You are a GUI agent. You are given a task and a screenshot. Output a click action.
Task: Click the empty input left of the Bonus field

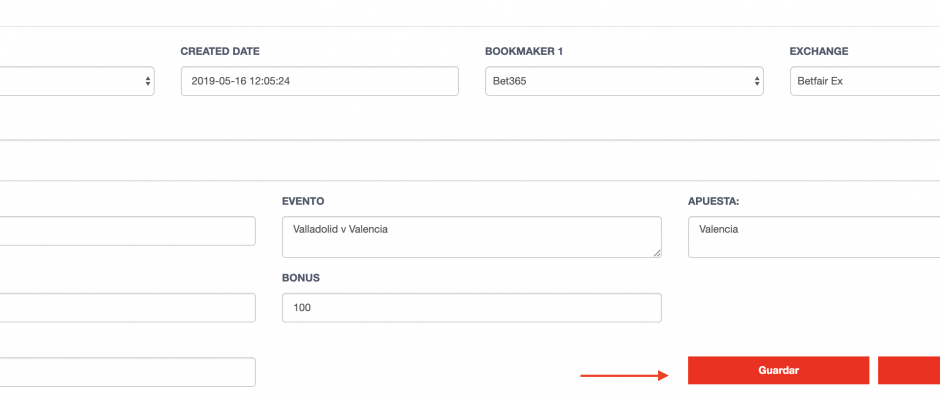click(128, 308)
